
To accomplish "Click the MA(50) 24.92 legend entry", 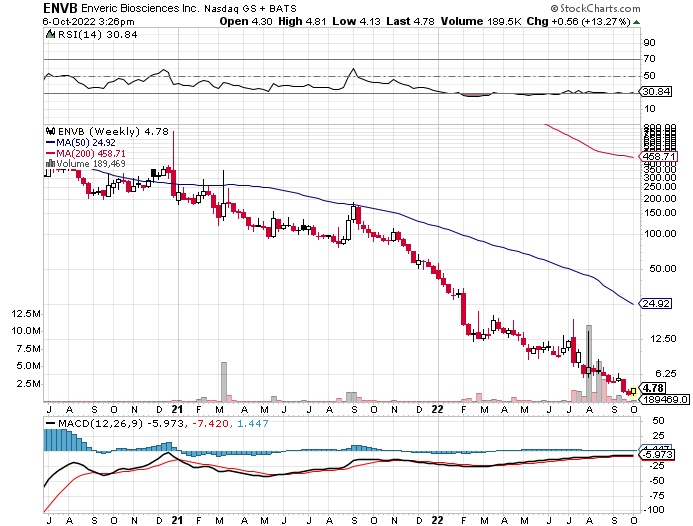I will coord(81,142).
